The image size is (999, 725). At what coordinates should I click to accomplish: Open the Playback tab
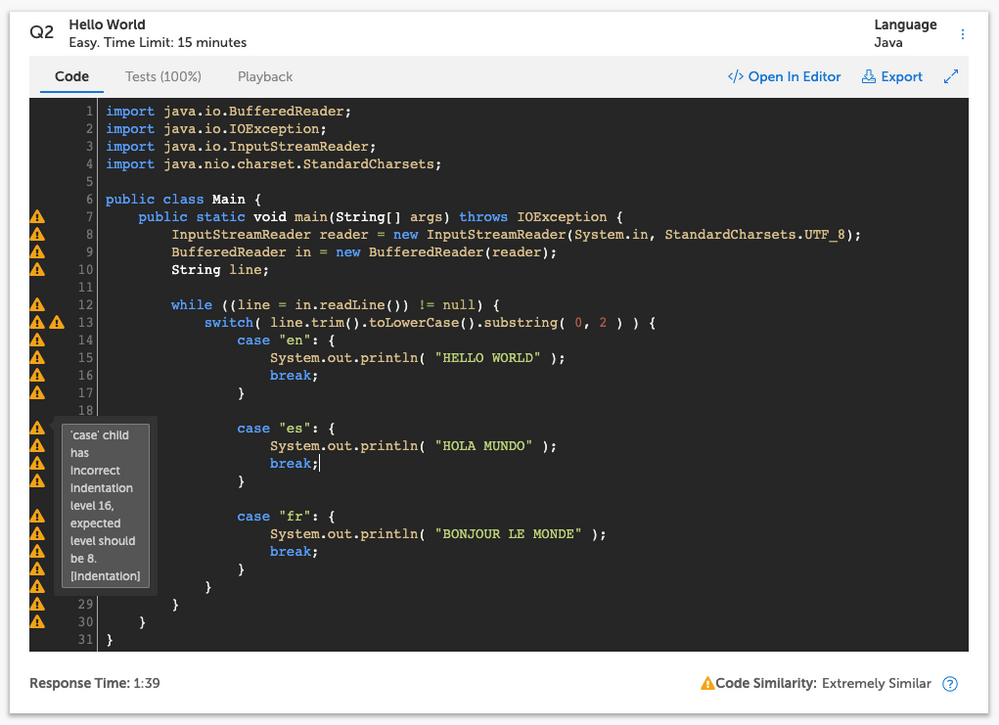point(265,77)
